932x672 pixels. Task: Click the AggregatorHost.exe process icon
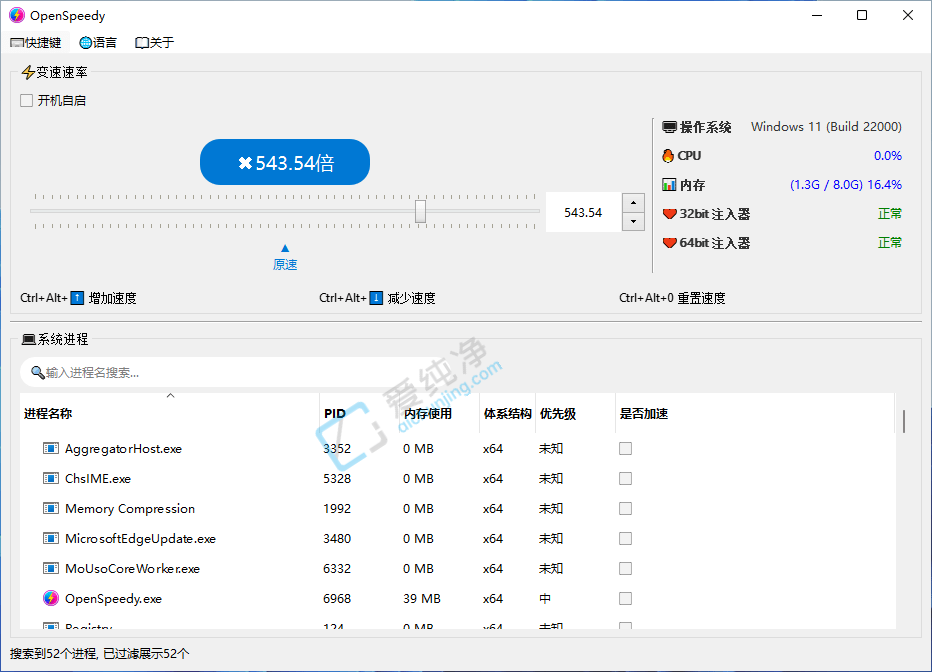point(51,448)
